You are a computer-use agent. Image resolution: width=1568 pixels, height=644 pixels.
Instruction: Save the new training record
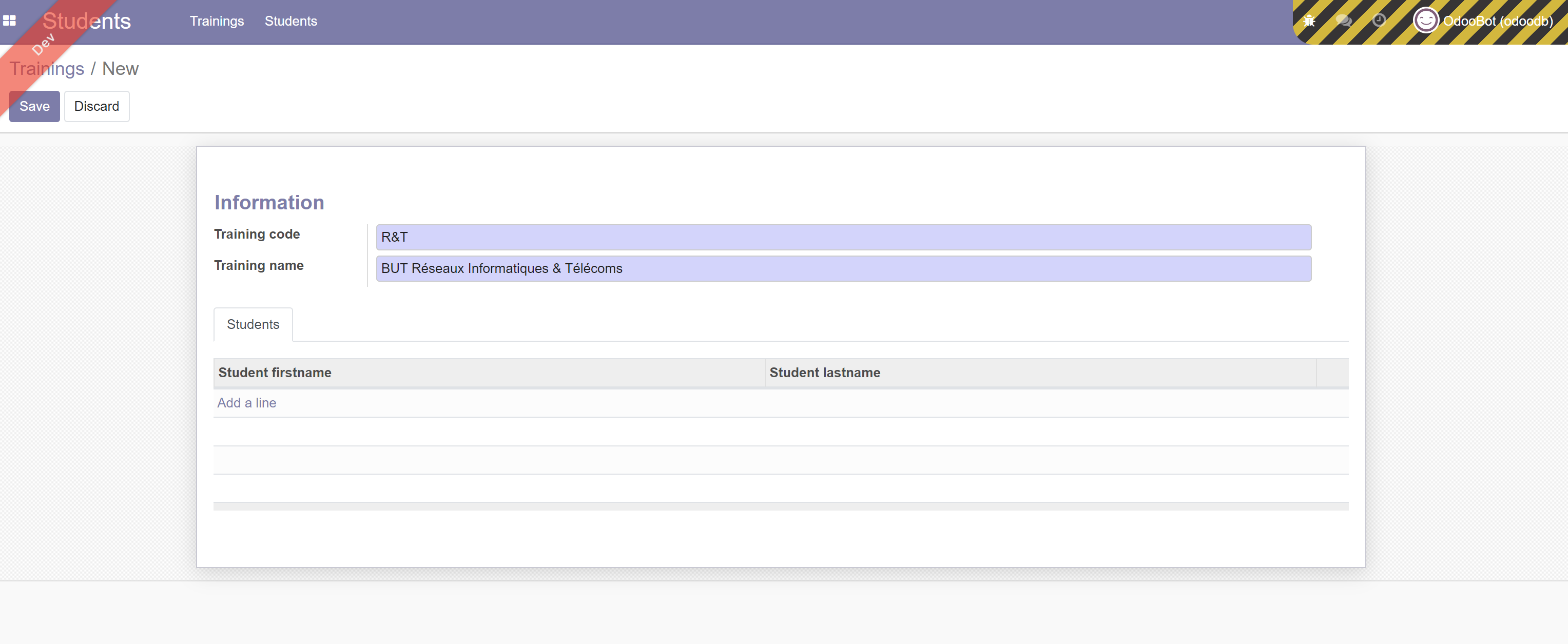point(34,106)
